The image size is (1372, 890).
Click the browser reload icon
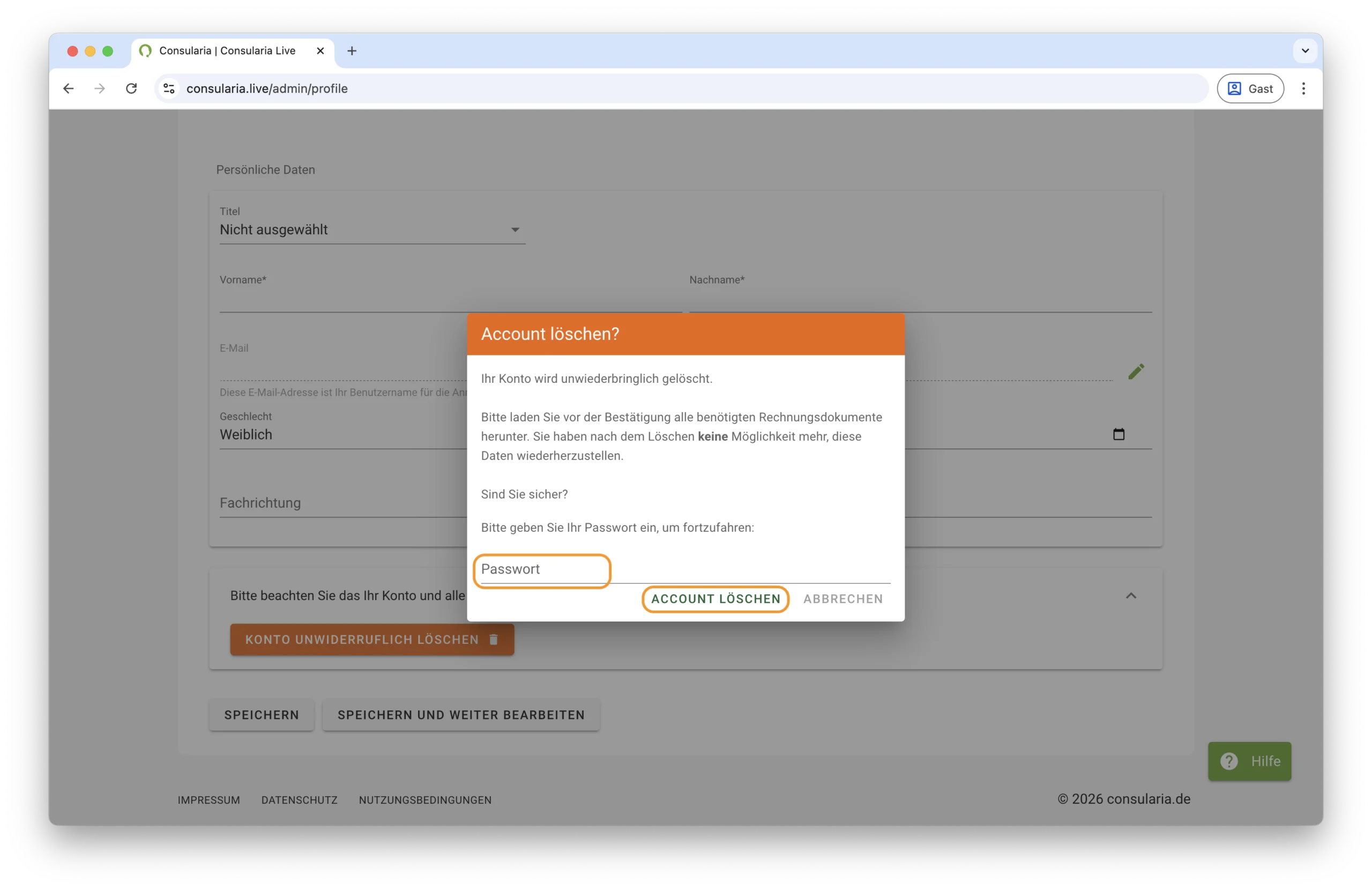coord(131,88)
